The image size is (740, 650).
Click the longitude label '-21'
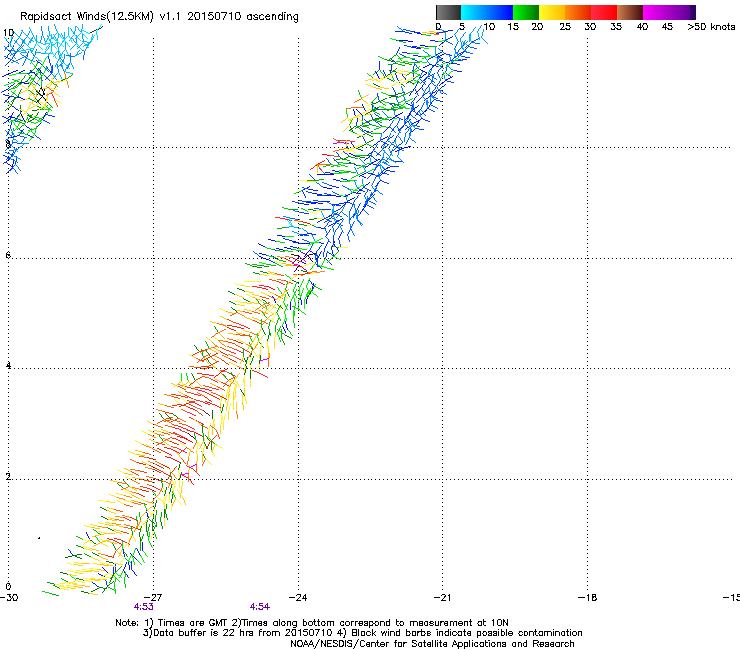tap(442, 598)
